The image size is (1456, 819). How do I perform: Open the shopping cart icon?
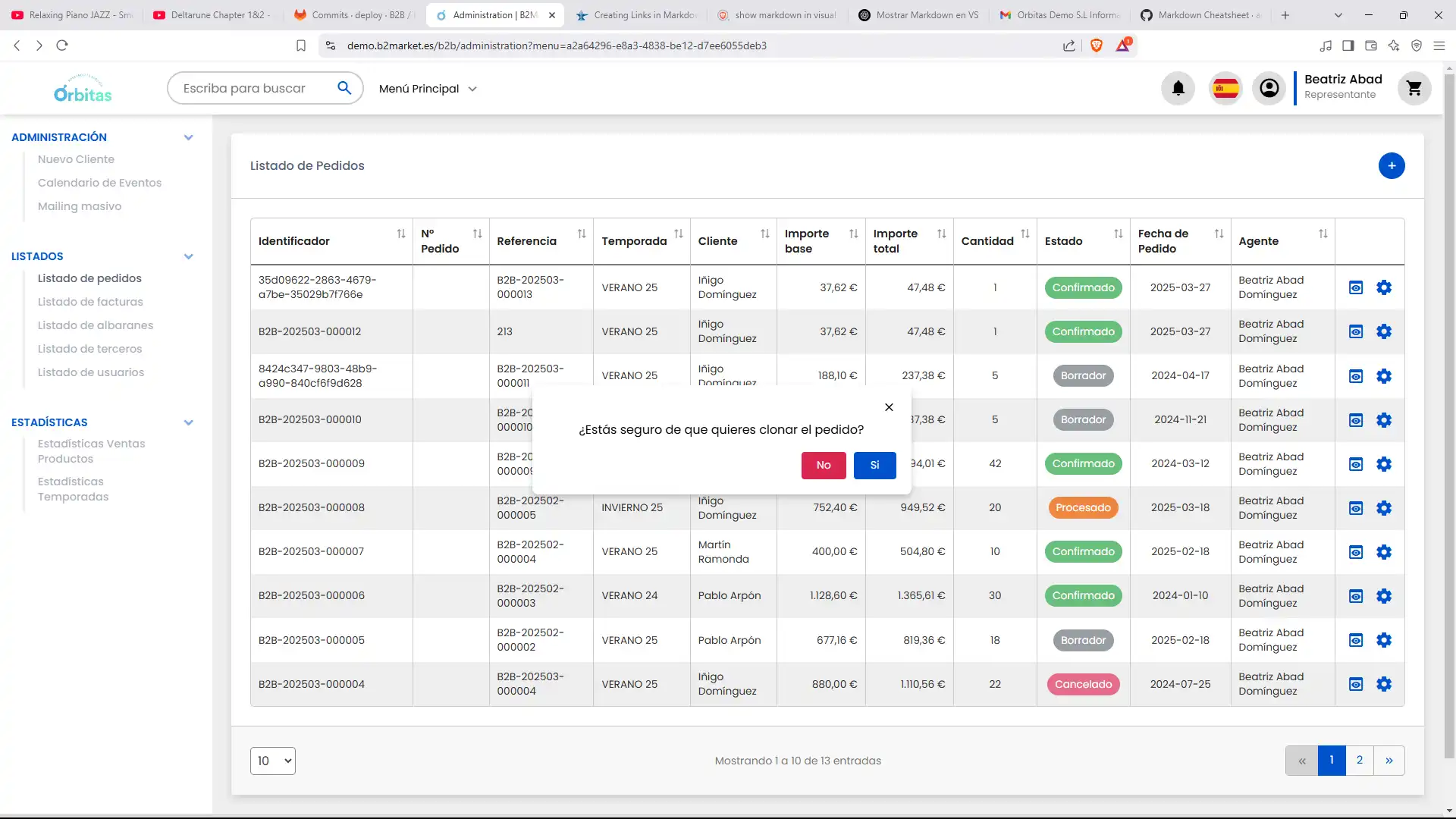tap(1414, 89)
